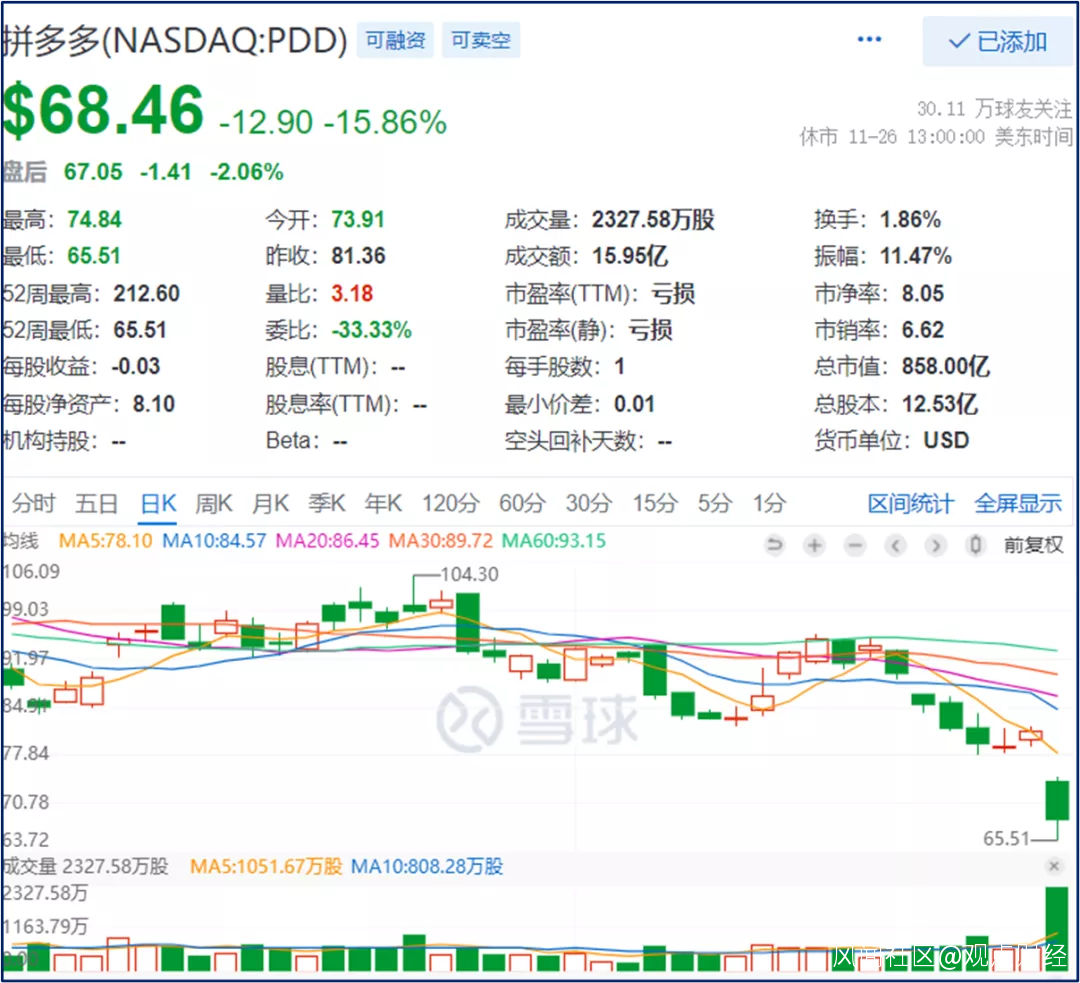
Task: Switch to the 分时 intraday chart tab
Action: [32, 504]
